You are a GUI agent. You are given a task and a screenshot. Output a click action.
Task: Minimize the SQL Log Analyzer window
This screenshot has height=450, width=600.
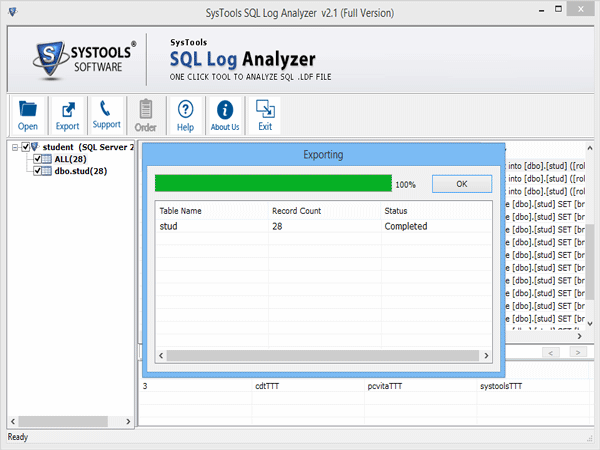[541, 10]
